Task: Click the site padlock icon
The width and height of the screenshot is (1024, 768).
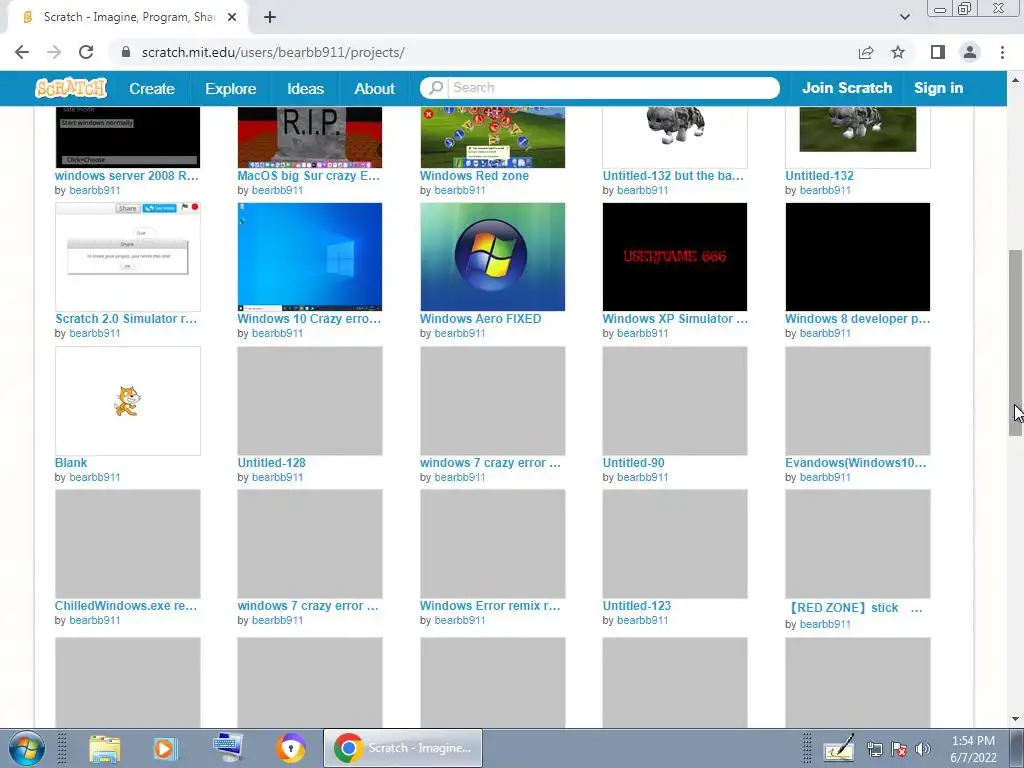Action: [126, 52]
